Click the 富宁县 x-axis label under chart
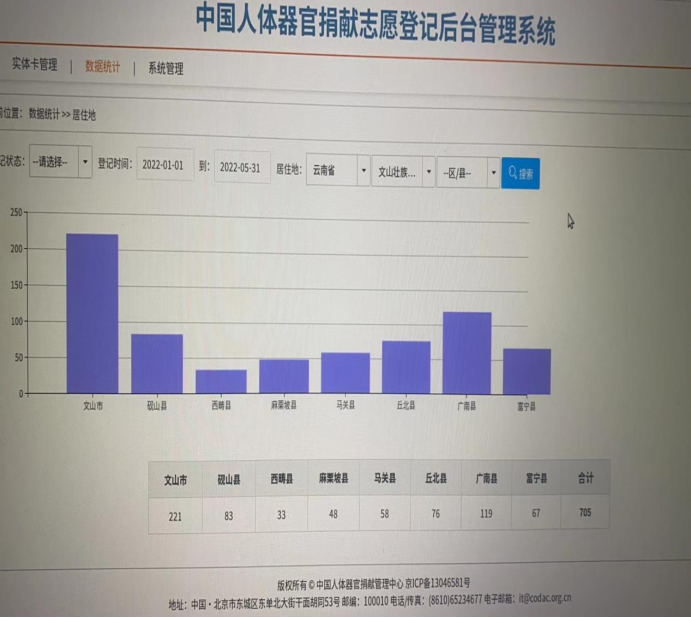 (x=527, y=406)
